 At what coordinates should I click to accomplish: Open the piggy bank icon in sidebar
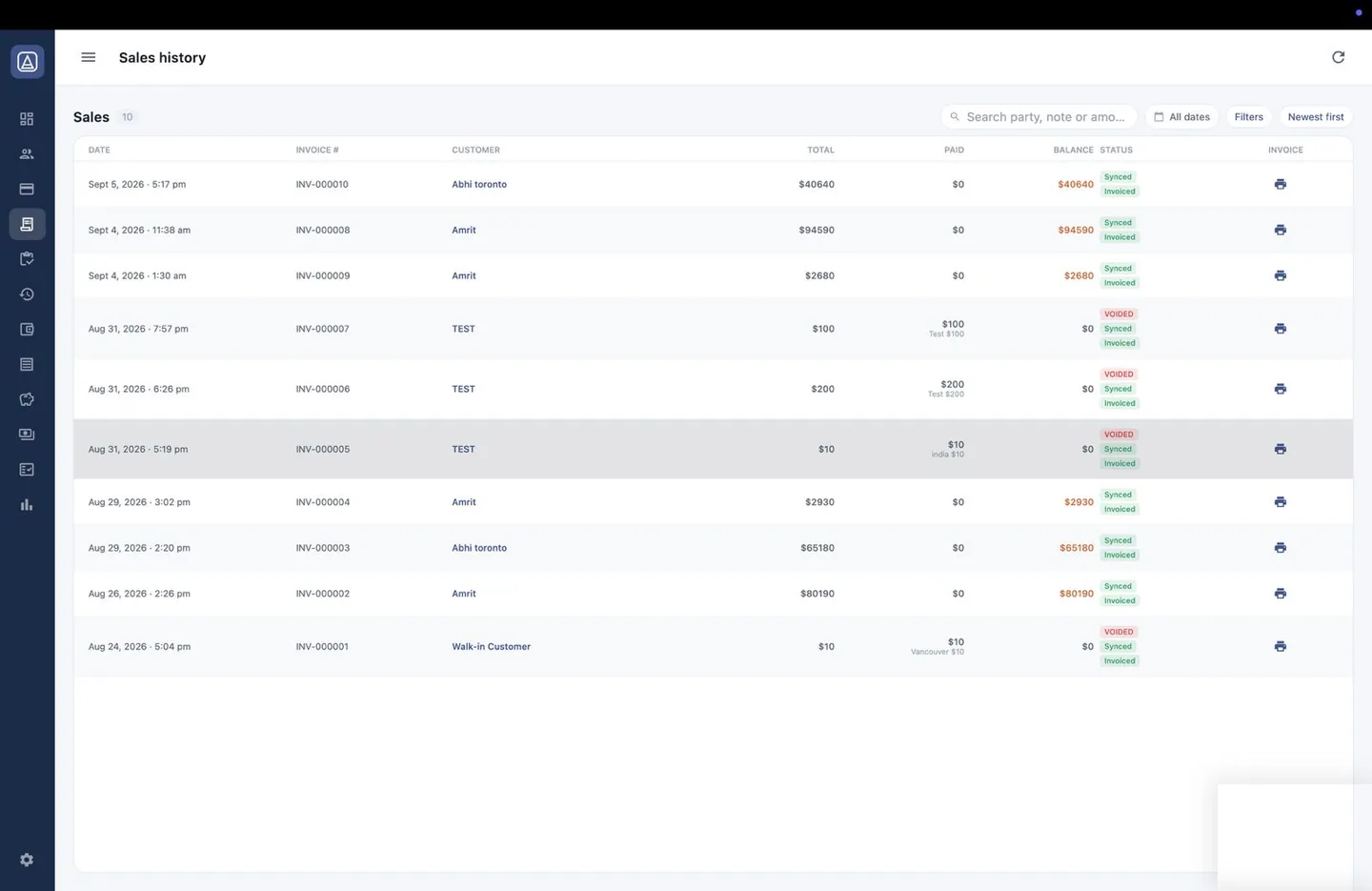(27, 399)
